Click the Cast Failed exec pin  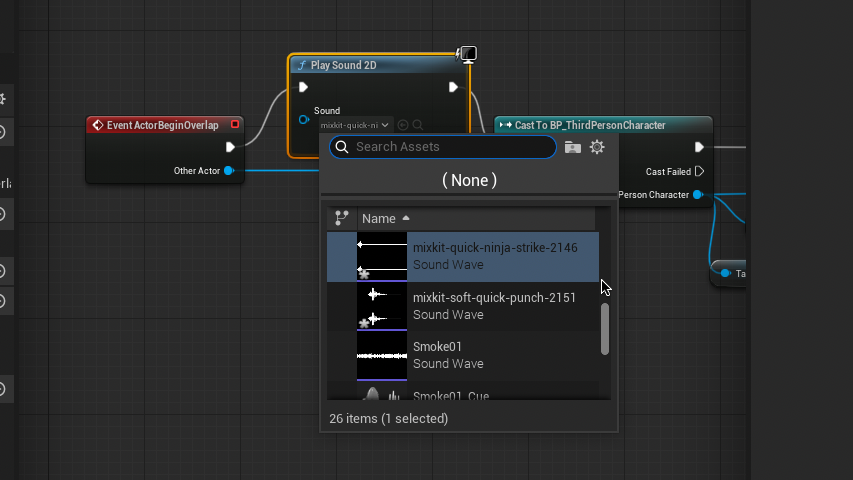coord(699,171)
